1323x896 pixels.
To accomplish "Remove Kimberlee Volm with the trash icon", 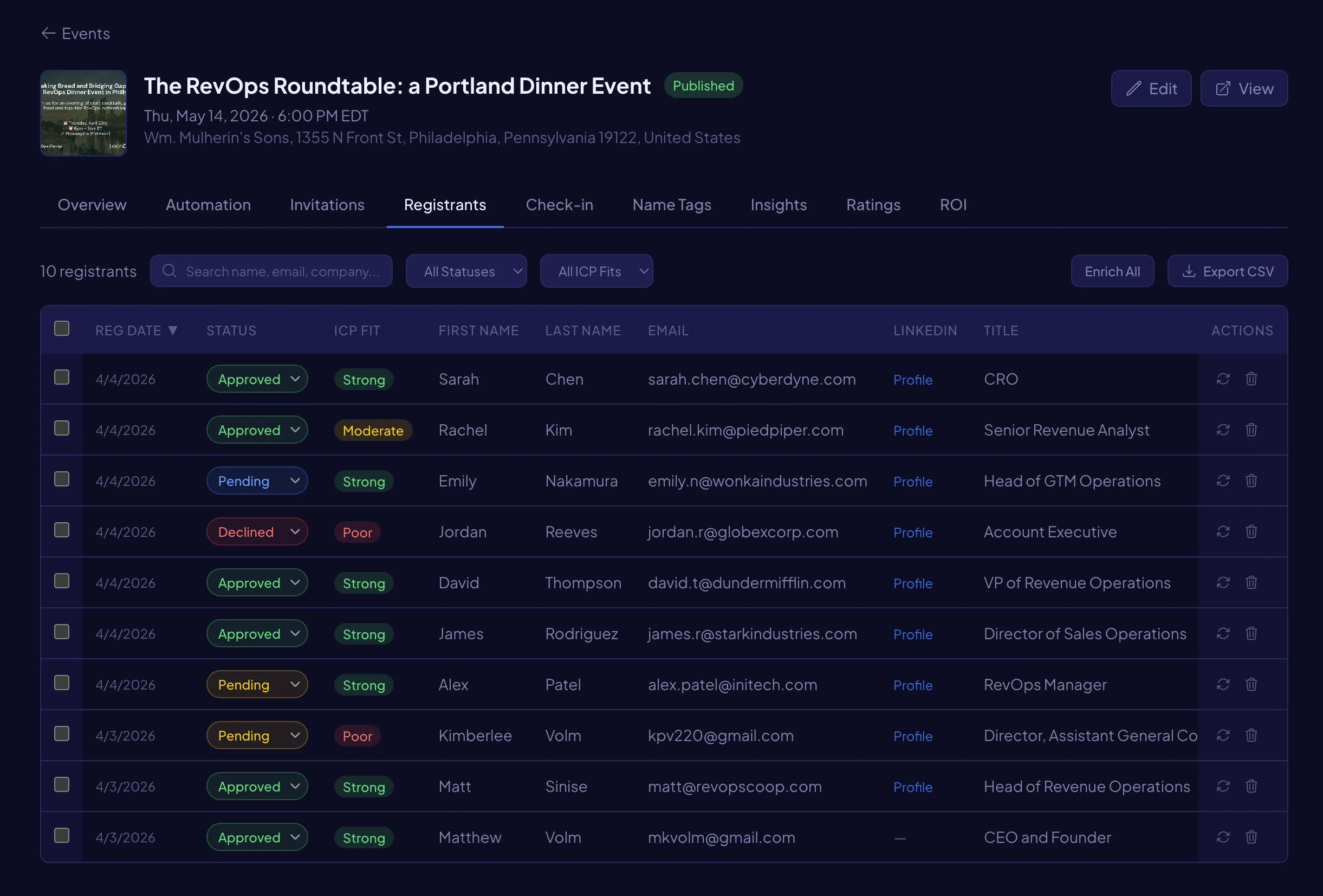I will 1251,735.
